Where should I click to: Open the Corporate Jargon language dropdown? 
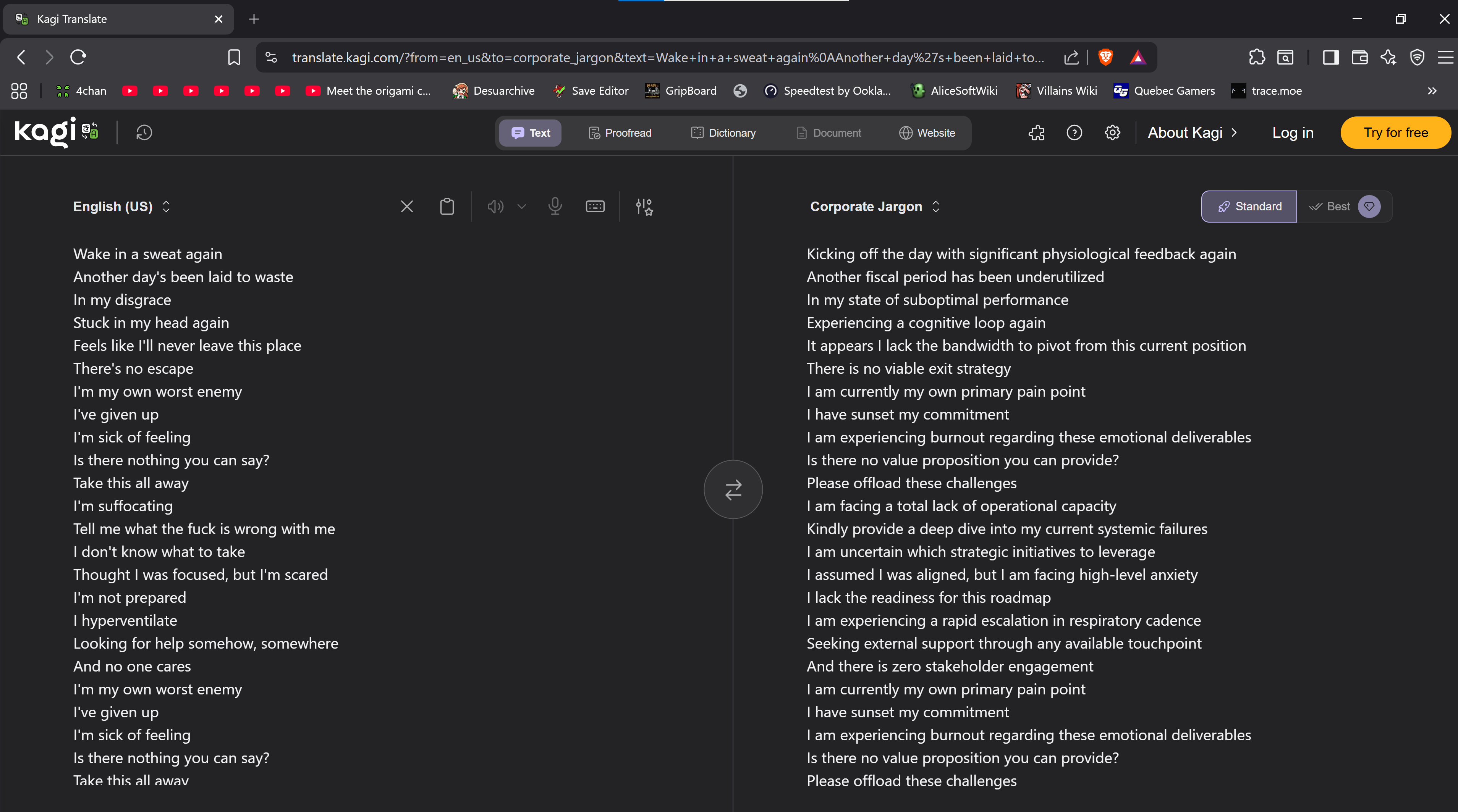coord(874,207)
